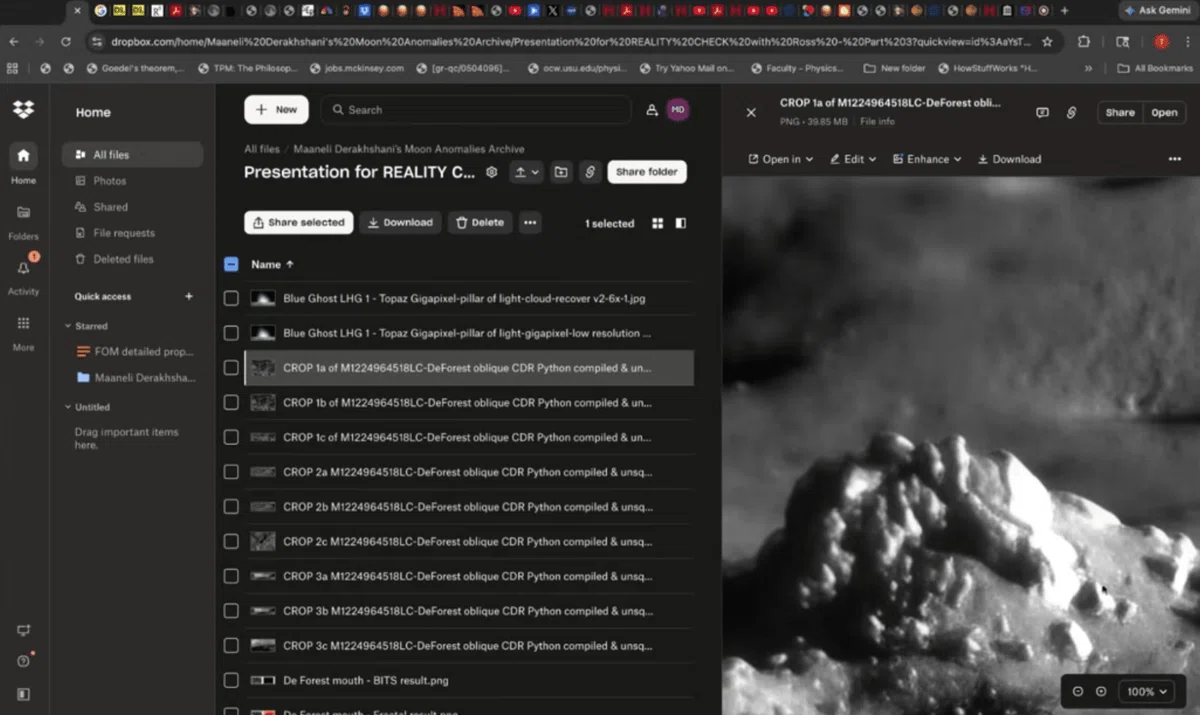
Task: Click the folder settings gear icon
Action: 492,172
